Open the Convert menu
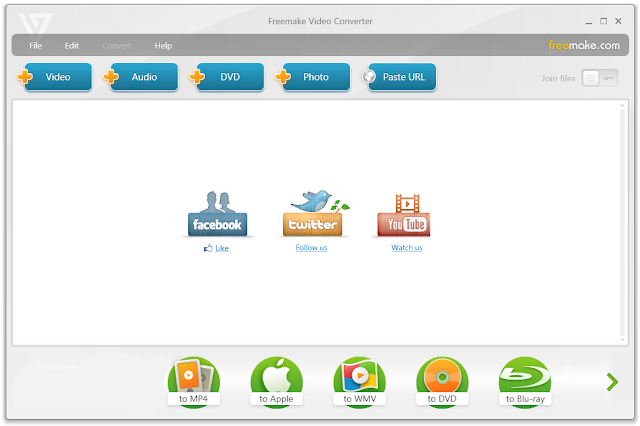Image resolution: width=640 pixels, height=426 pixels. (x=117, y=46)
